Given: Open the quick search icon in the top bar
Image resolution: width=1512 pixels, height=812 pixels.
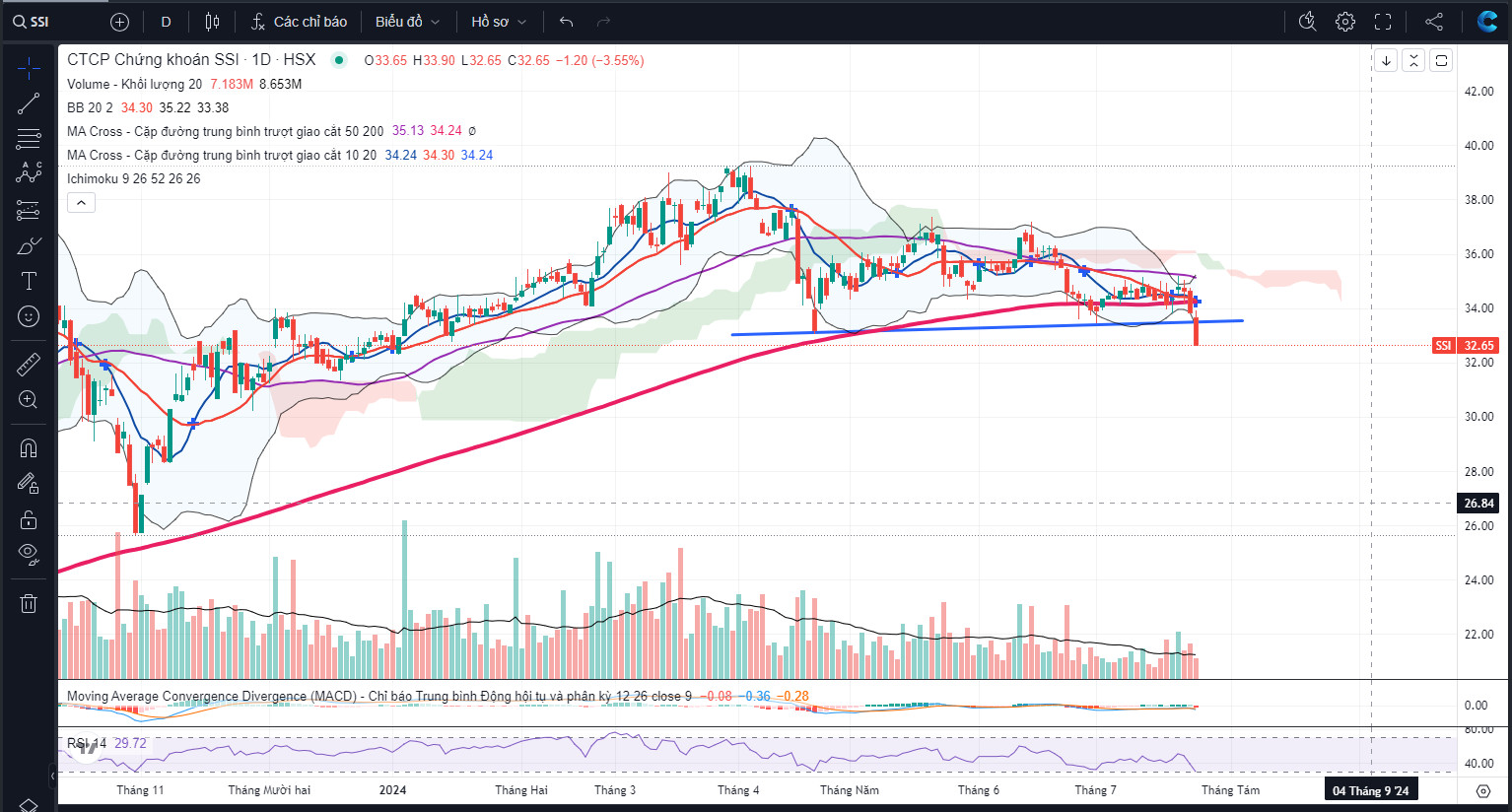Looking at the screenshot, I should 1308,22.
